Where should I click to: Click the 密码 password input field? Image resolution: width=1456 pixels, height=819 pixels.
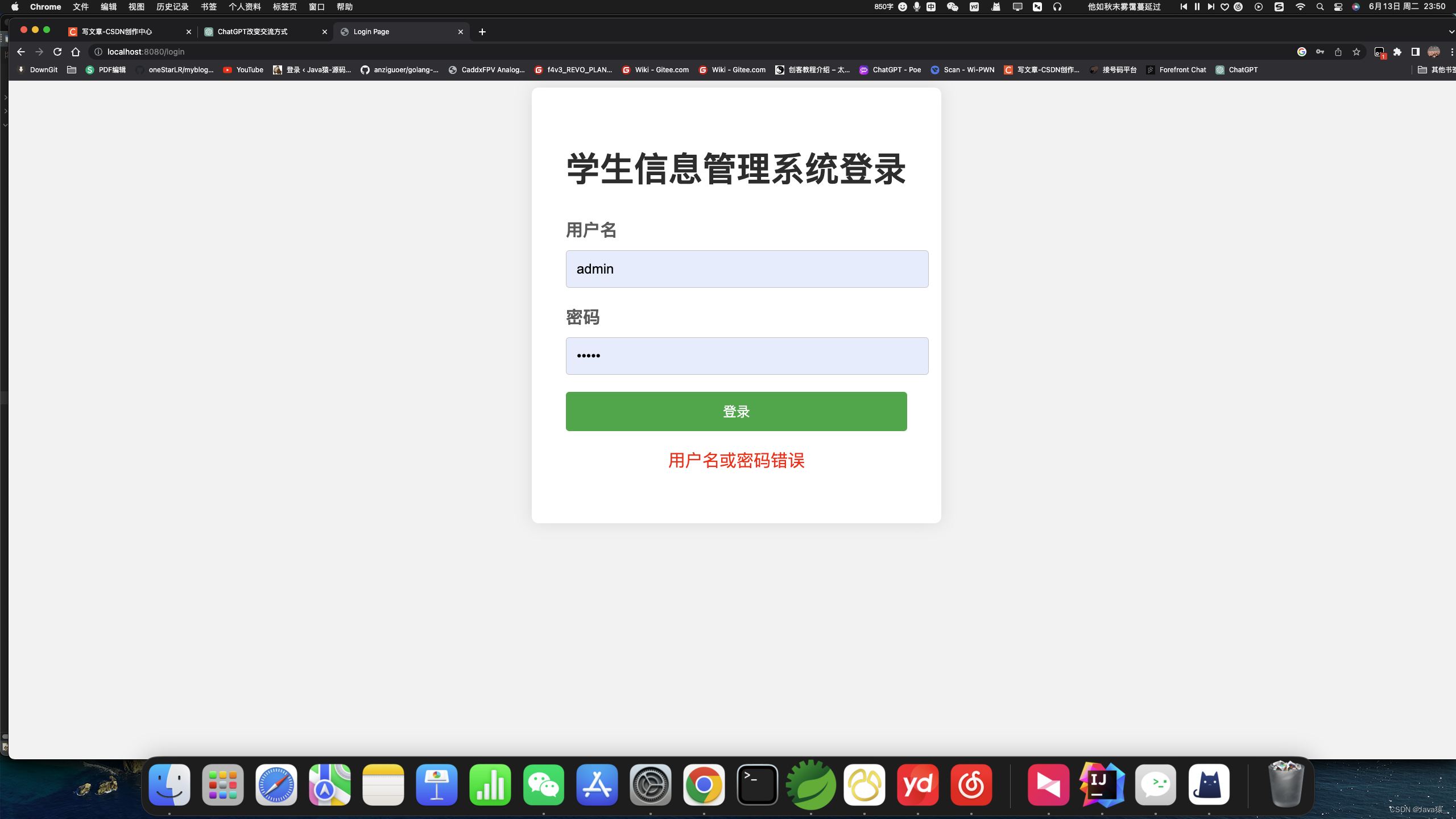tap(747, 356)
